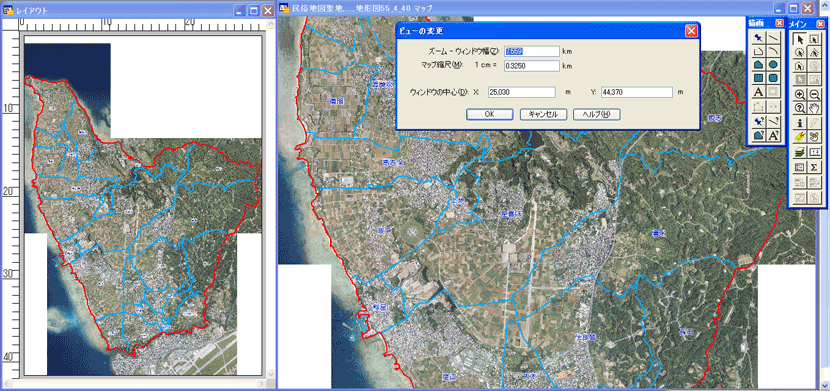Open Layer Control stacked layers icon

(800, 153)
